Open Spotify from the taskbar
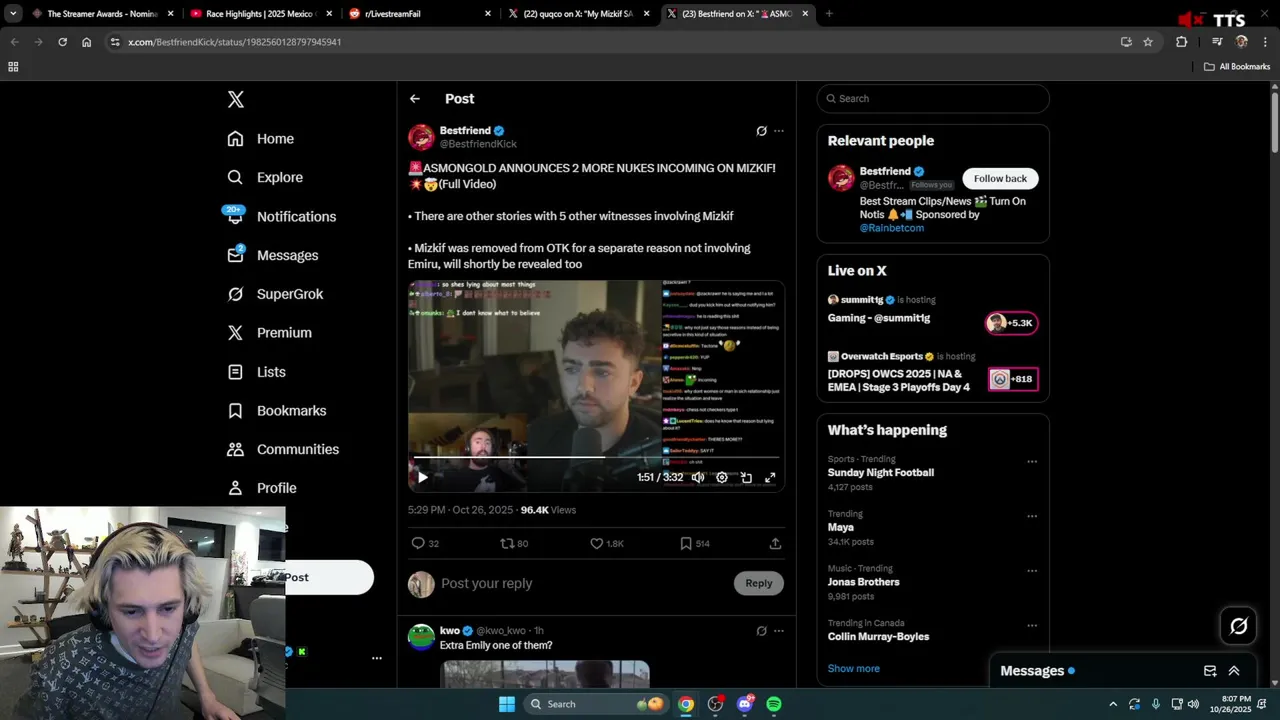The image size is (1280, 720). (774, 704)
